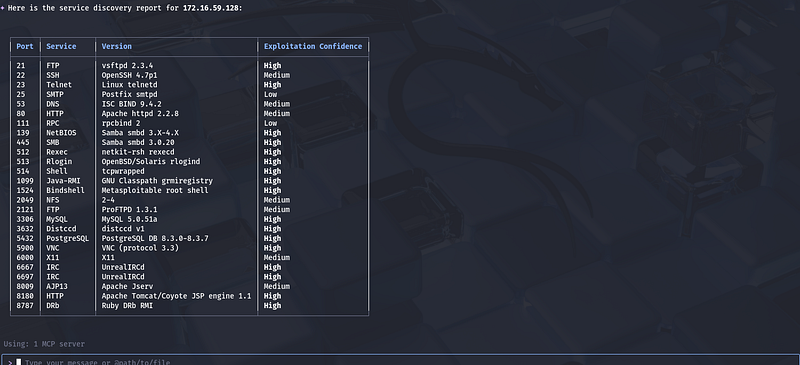The image size is (800, 365).
Task: Click 'Apache httpd 2.2.8' version cell
Action: [140, 114]
